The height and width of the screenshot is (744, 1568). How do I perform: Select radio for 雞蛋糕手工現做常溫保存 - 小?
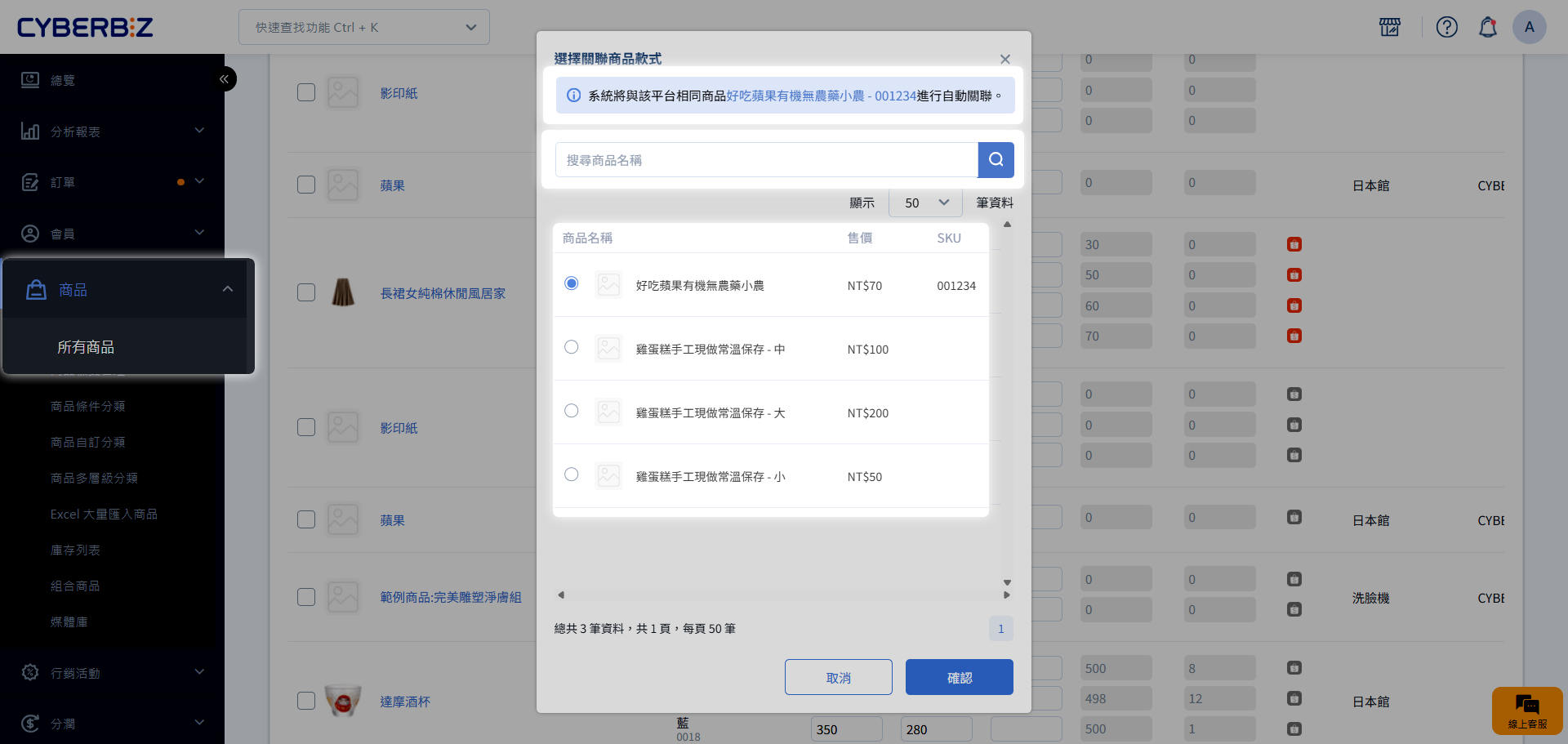point(572,474)
